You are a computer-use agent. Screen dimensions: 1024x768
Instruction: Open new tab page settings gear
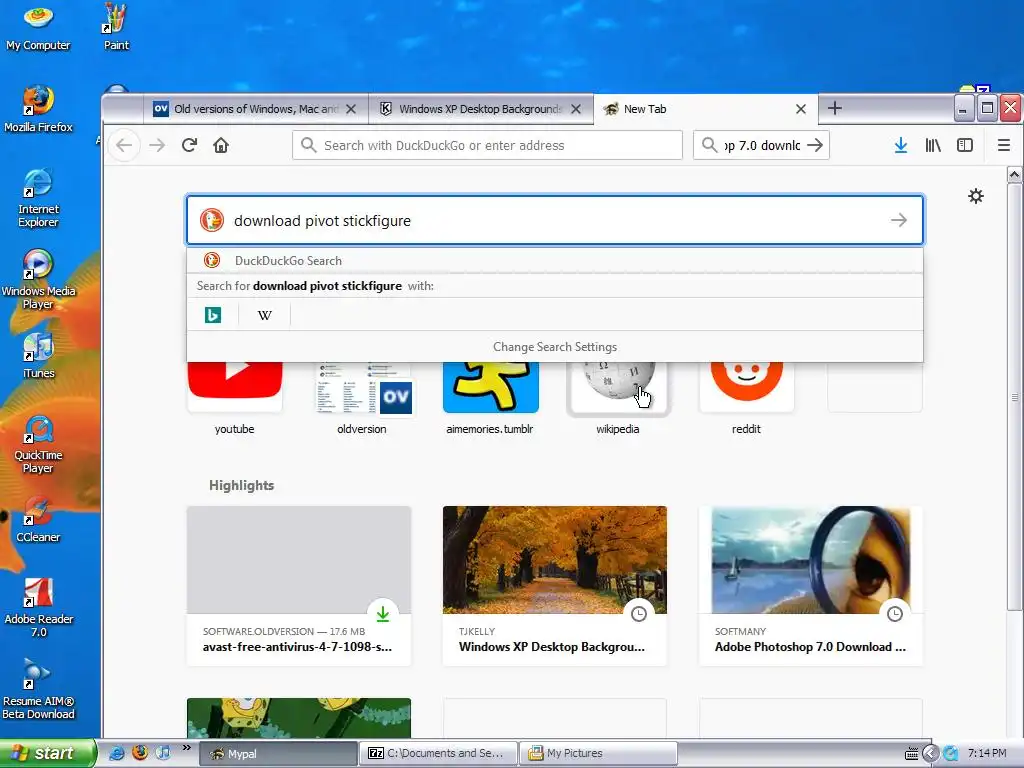point(976,196)
